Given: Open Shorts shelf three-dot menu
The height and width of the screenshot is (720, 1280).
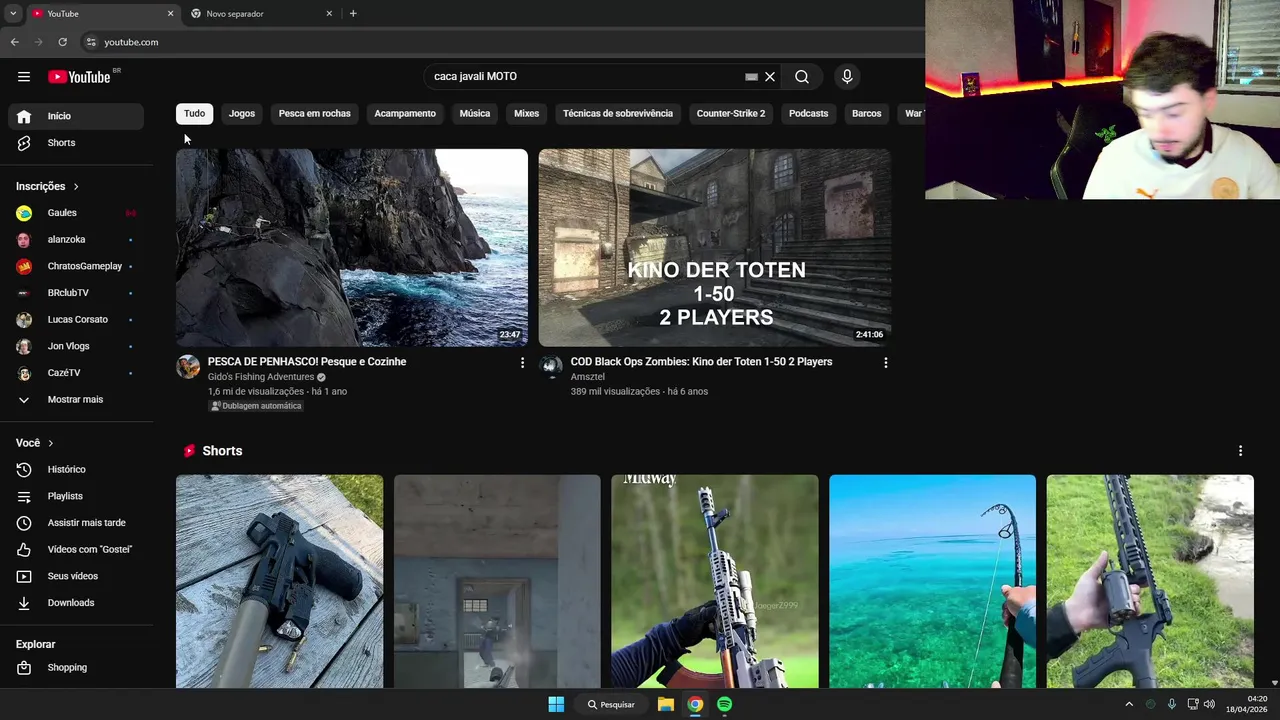Looking at the screenshot, I should 1240,451.
